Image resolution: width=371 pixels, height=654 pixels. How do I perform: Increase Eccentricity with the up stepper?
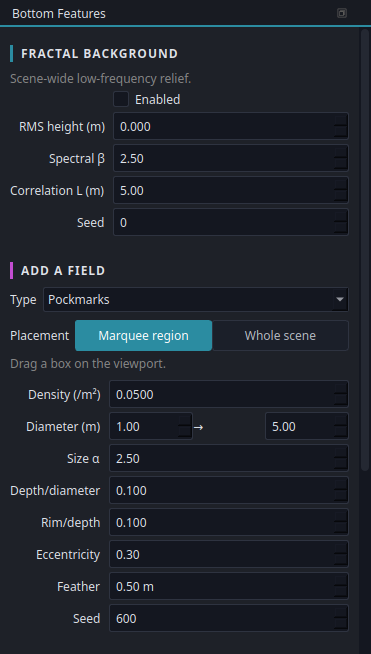[x=341, y=548]
